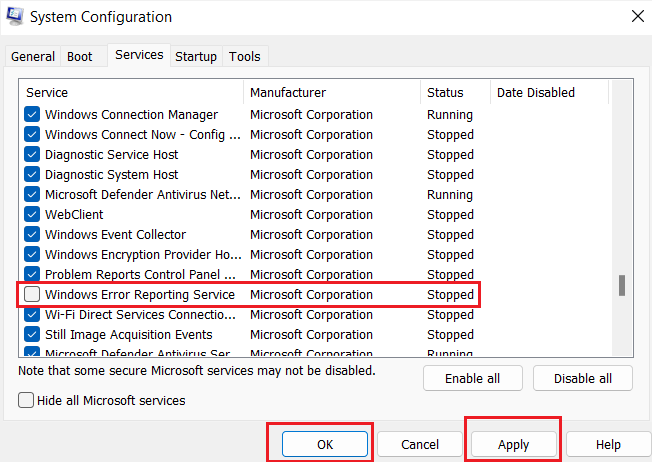Select the 'Windows Event Collector' row text
The height and width of the screenshot is (462, 652).
pos(115,234)
